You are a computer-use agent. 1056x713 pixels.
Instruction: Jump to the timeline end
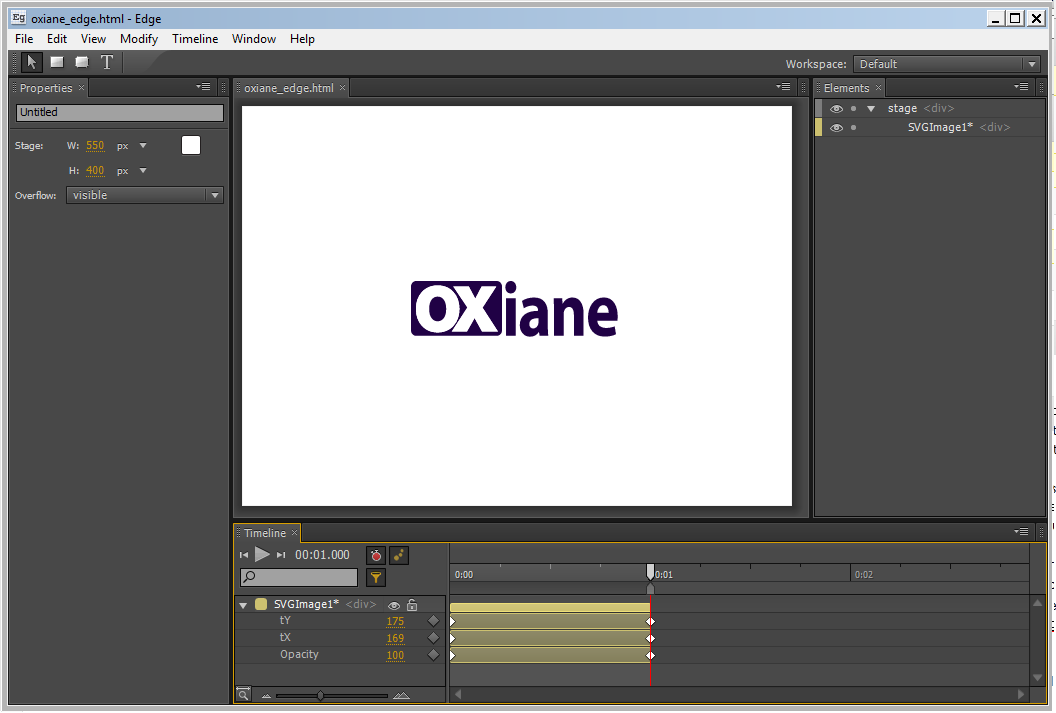pyautogui.click(x=282, y=555)
